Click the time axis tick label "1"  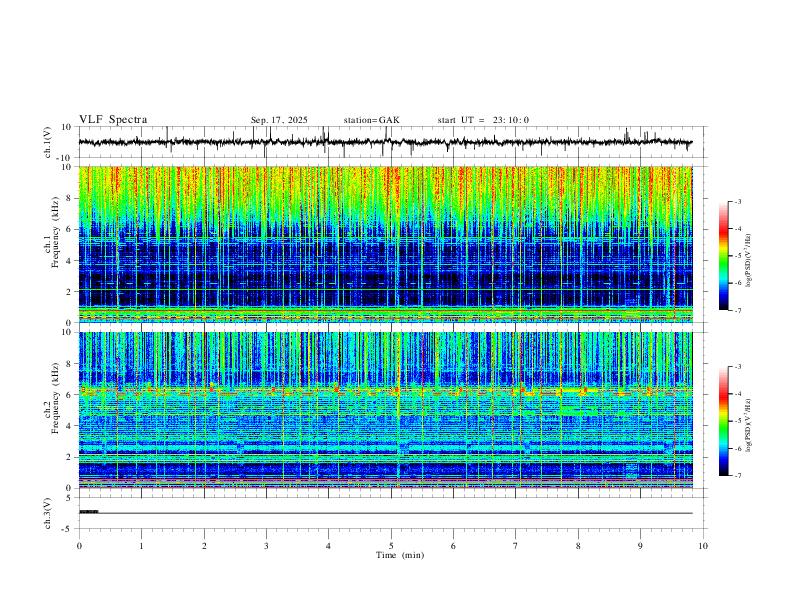[x=141, y=546]
